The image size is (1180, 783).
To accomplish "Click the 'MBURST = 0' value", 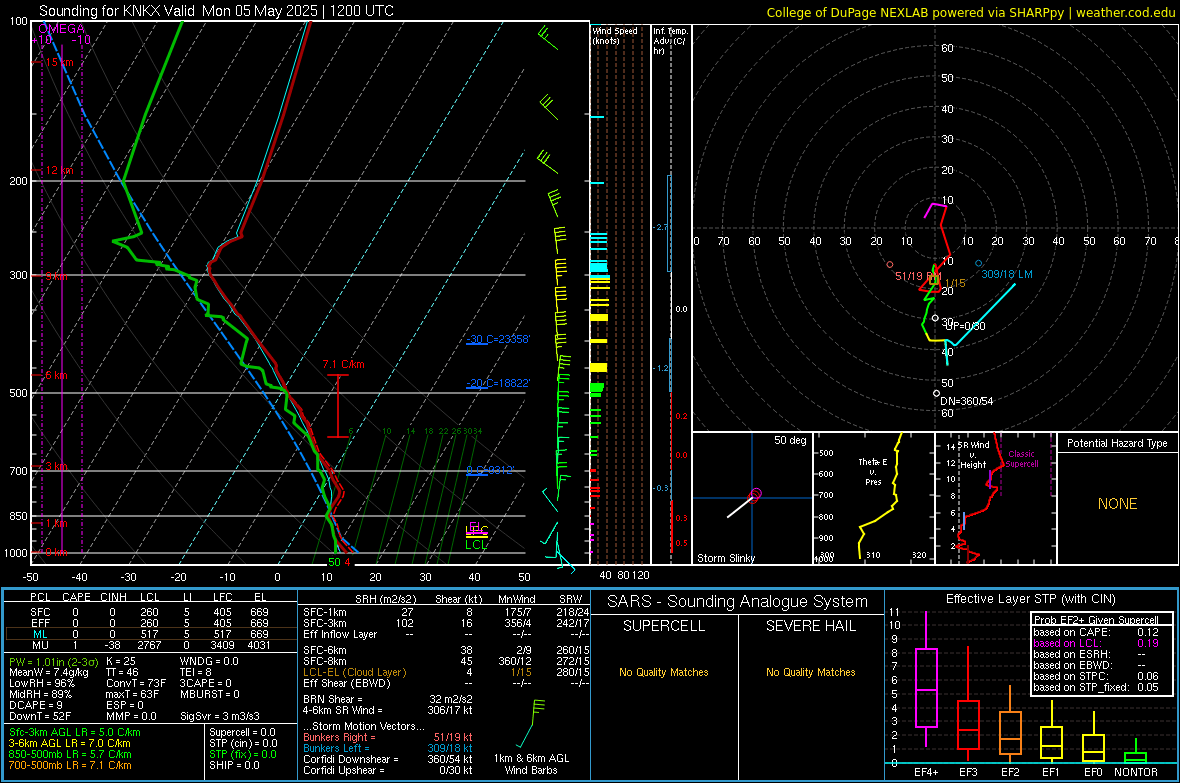I will point(209,694).
